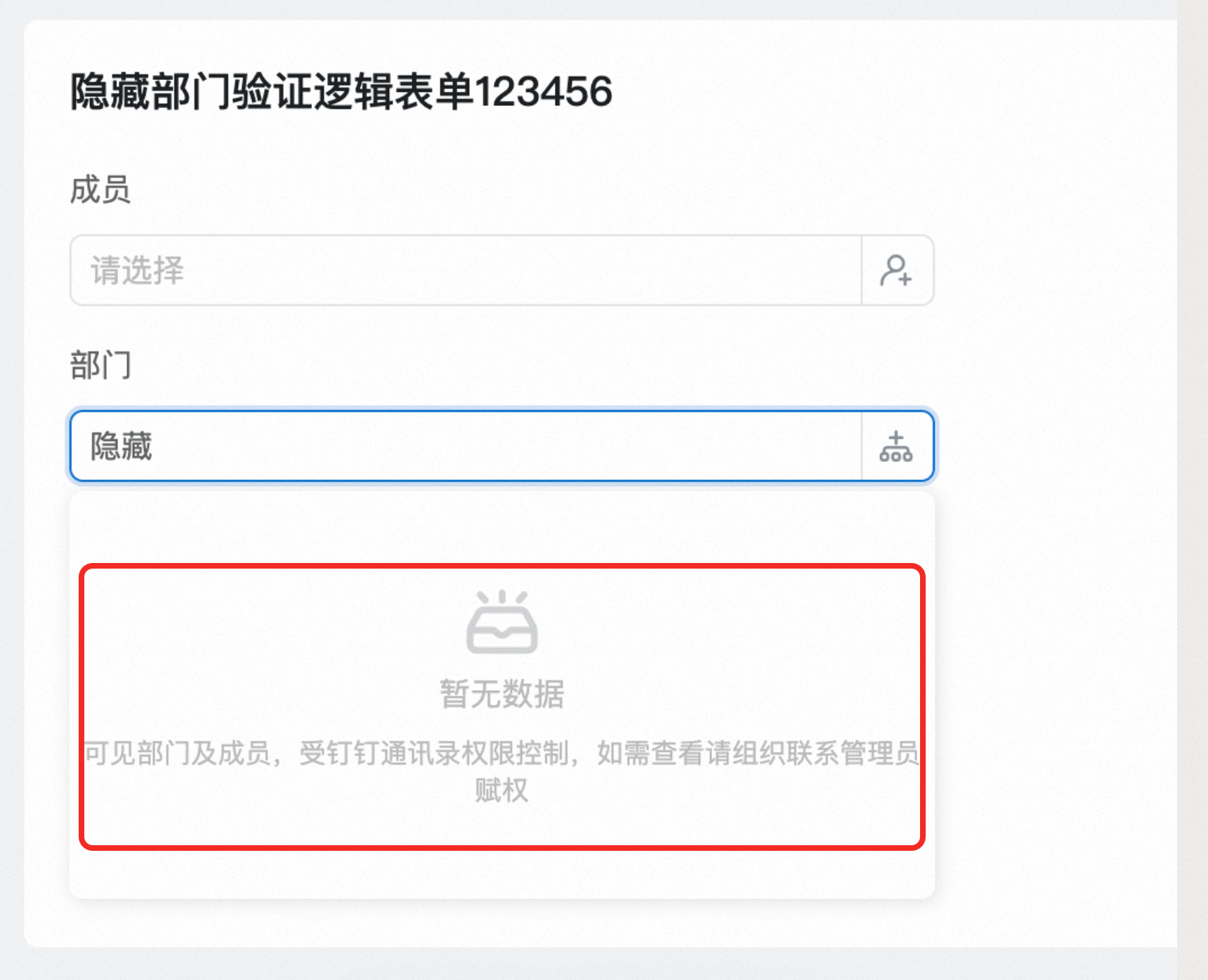Click empty white card area right of fields
Image resolution: width=1208 pixels, height=980 pixels.
[1053, 351]
